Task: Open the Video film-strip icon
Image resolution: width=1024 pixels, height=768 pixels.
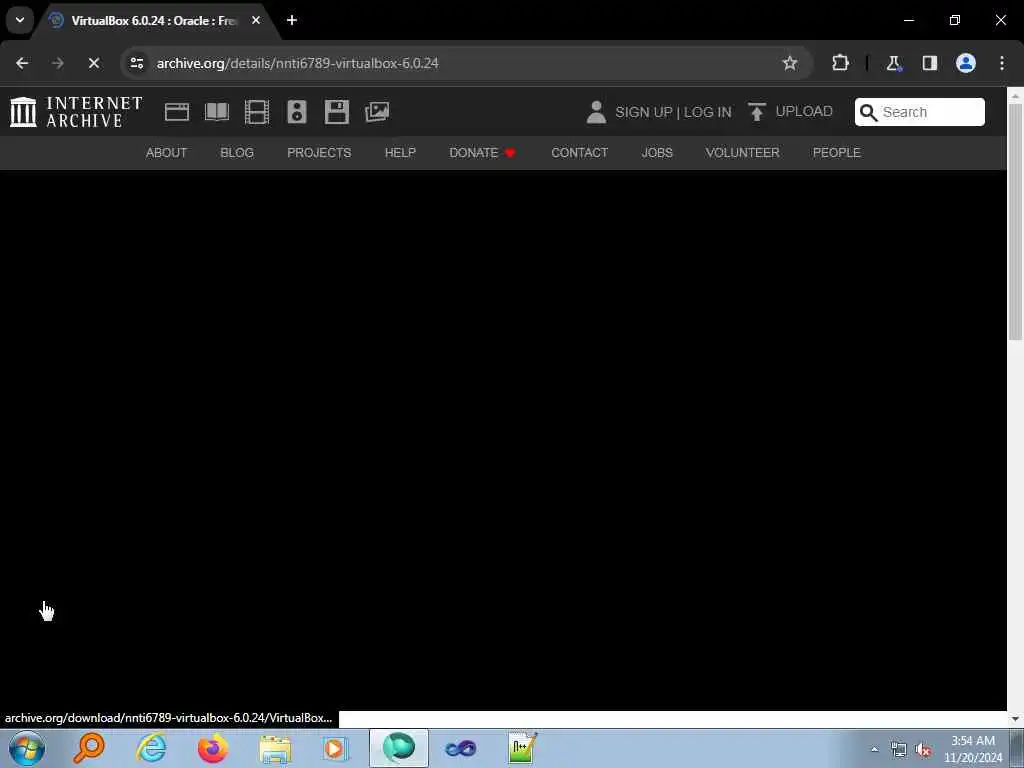Action: tap(257, 112)
